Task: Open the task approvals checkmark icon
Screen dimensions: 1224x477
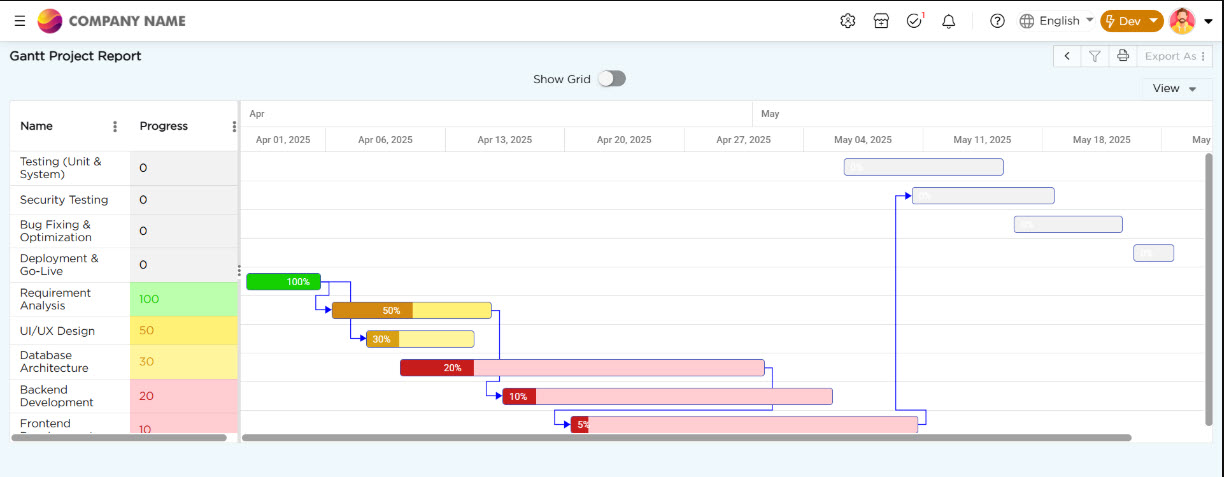Action: 914,21
